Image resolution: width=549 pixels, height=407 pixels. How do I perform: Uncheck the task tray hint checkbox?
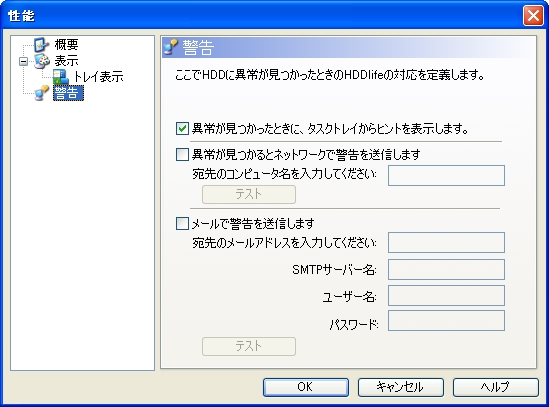(x=182, y=129)
